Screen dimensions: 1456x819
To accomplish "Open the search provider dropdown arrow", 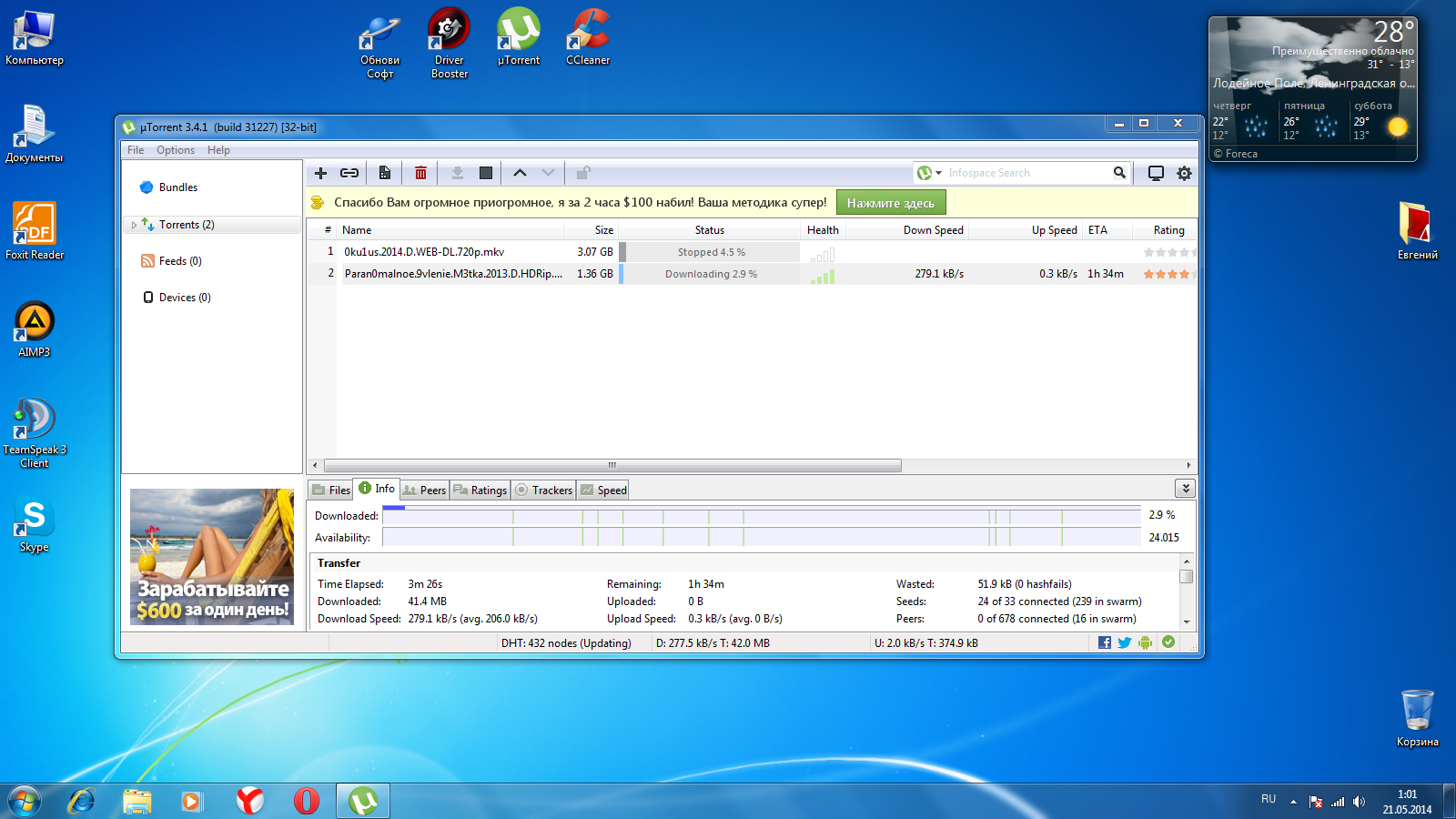I will (x=939, y=173).
